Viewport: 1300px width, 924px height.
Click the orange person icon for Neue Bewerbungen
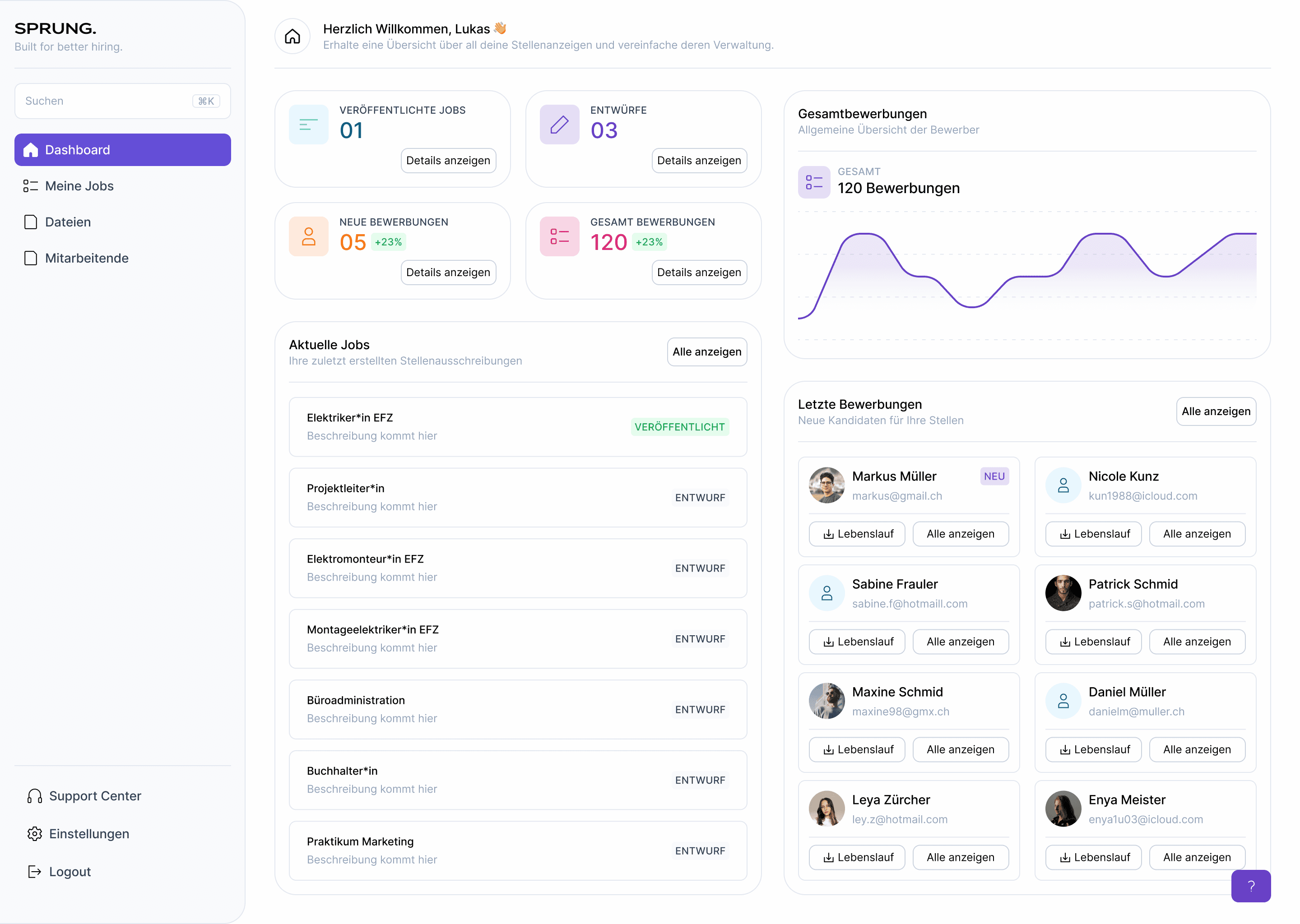click(x=308, y=237)
